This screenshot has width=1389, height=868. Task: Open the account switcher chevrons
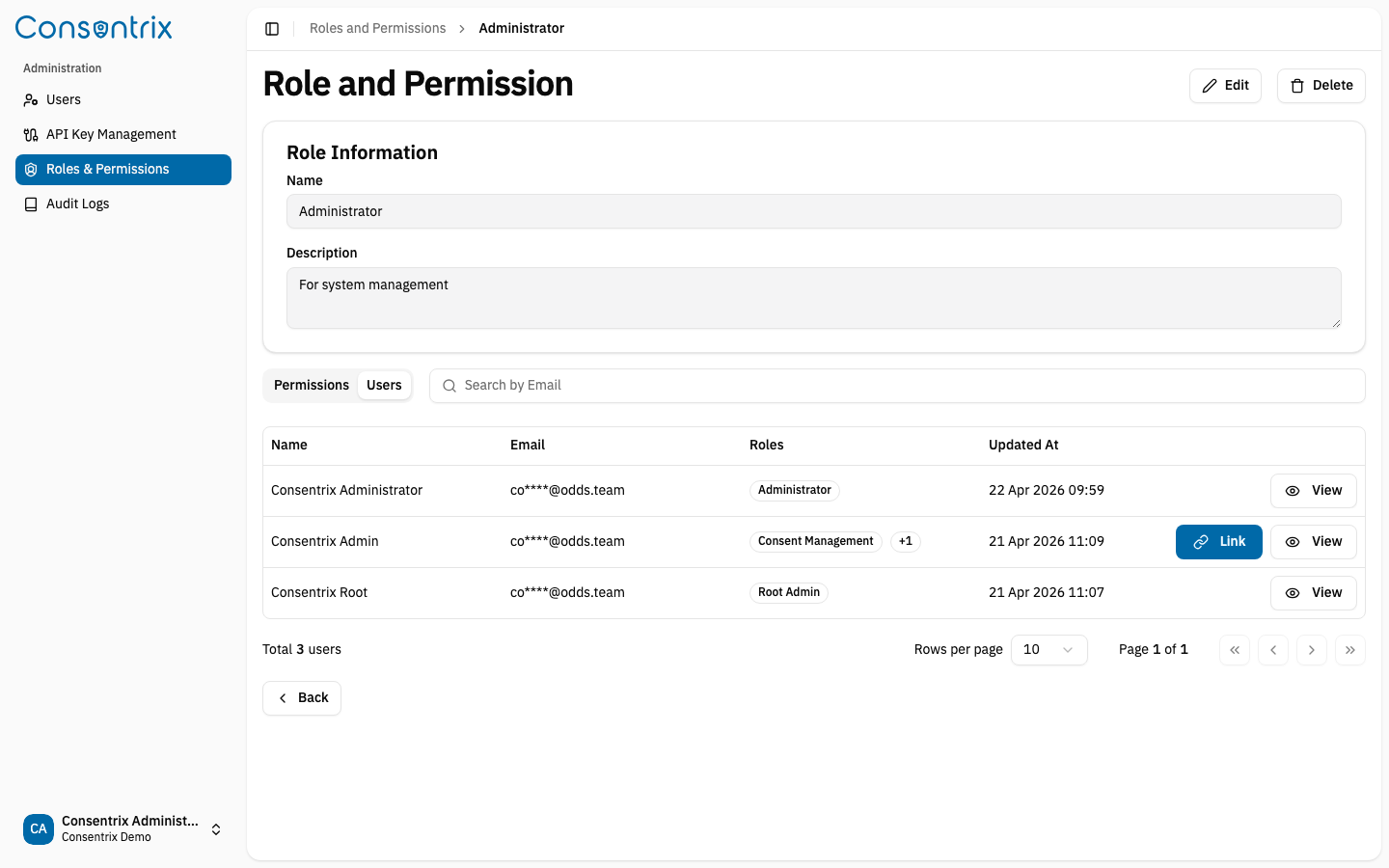[x=216, y=829]
